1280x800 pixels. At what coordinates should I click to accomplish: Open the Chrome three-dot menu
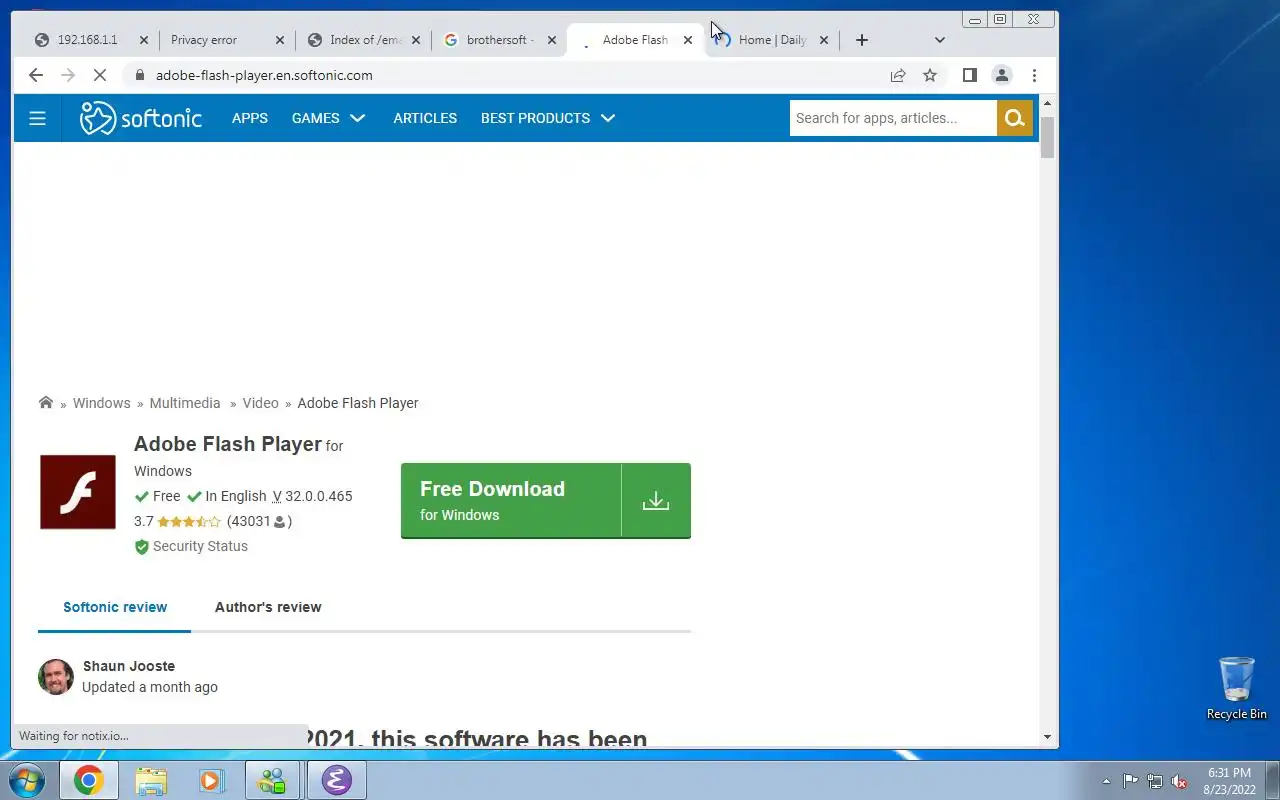pyautogui.click(x=1034, y=75)
